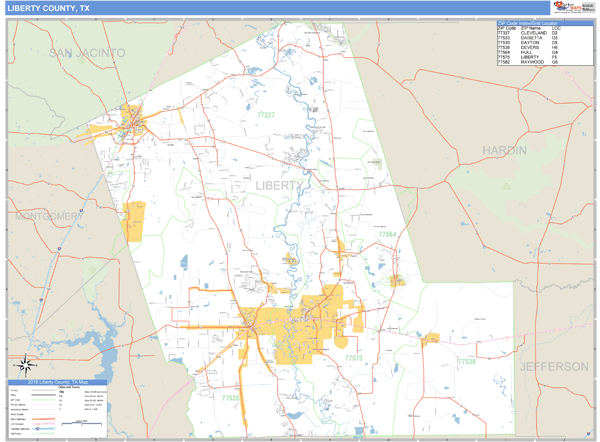600x442 pixels.
Task: Click the ZIP Name column header
Action: tap(531, 28)
